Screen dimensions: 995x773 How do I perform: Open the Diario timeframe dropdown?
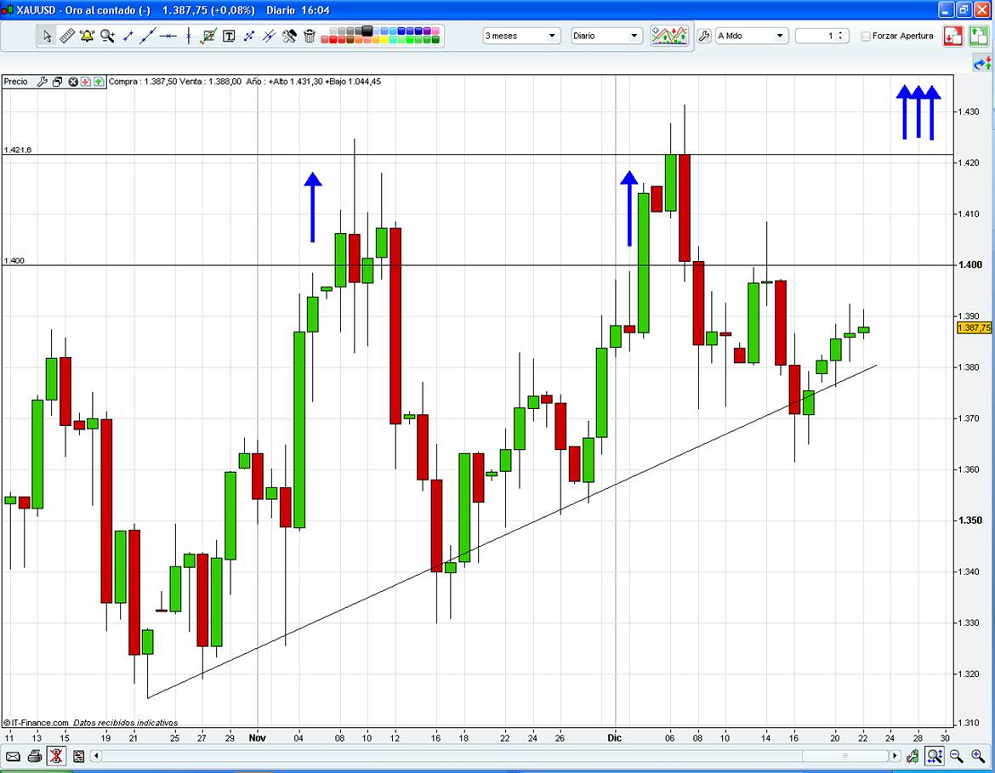[607, 36]
